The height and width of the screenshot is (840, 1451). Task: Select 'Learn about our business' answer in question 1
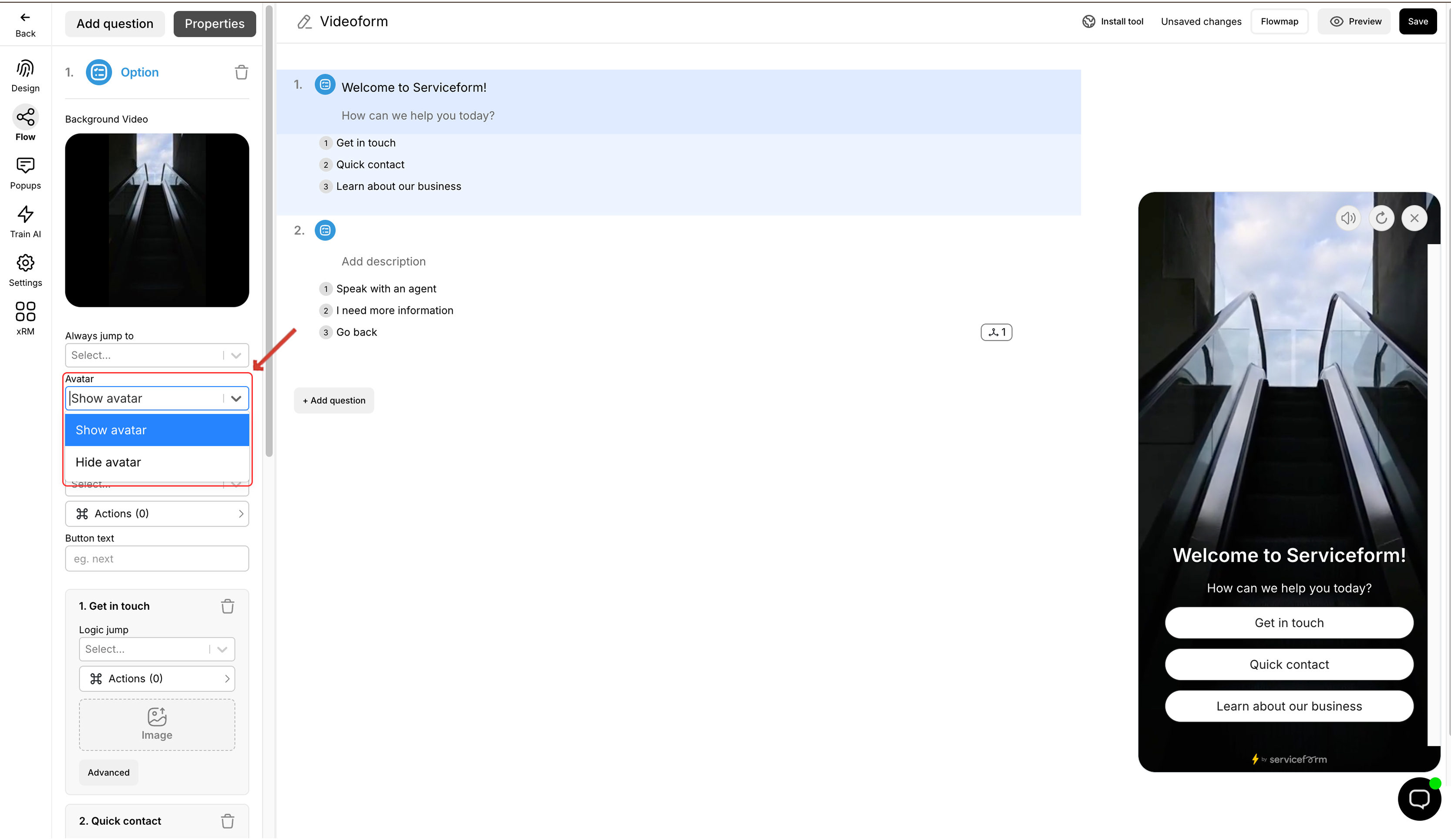pyautogui.click(x=399, y=187)
